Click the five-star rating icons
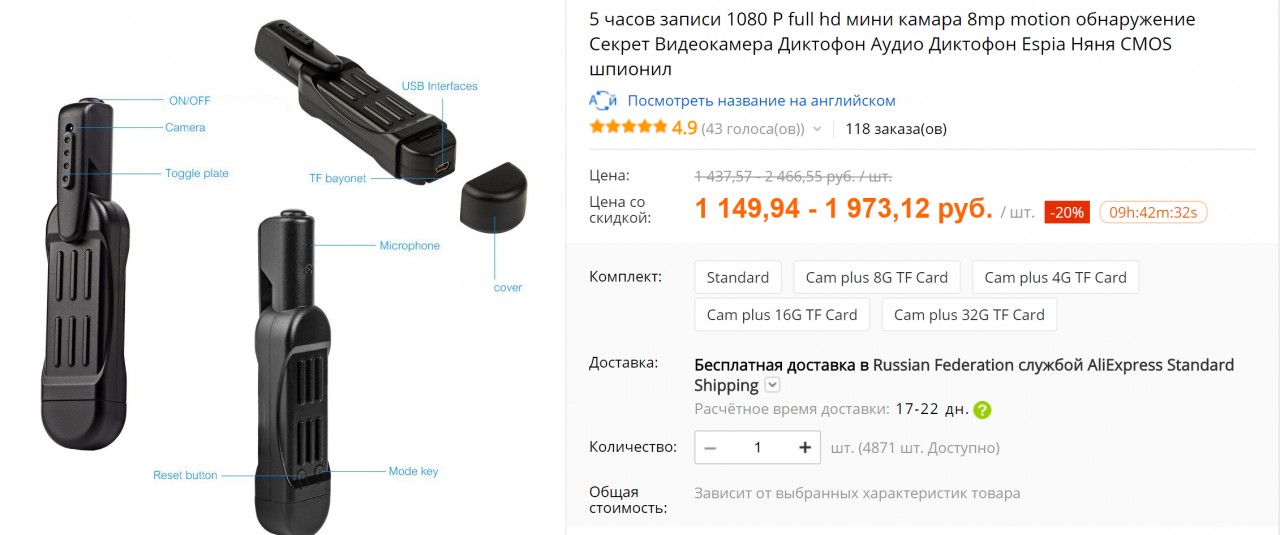 coord(628,128)
